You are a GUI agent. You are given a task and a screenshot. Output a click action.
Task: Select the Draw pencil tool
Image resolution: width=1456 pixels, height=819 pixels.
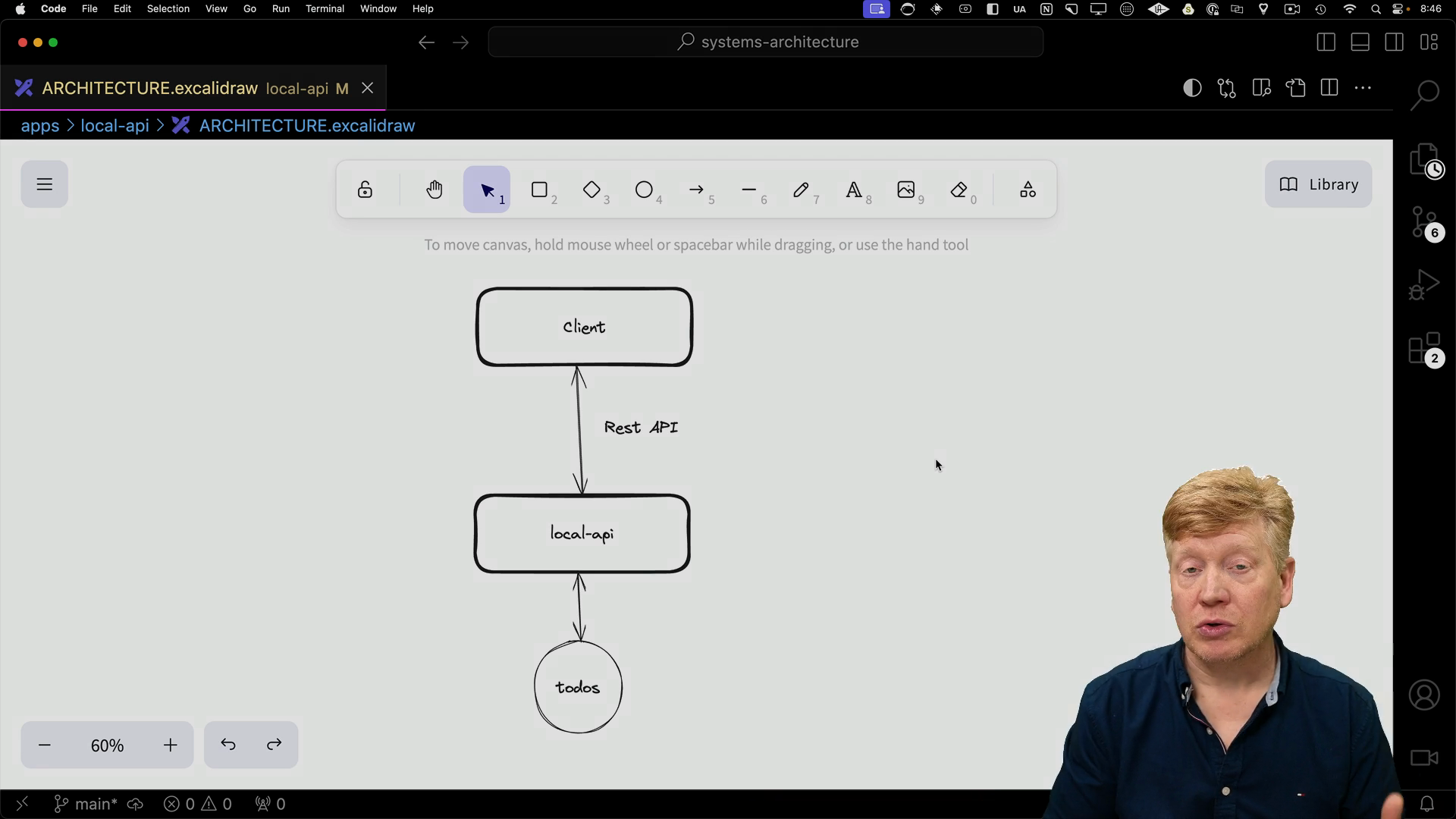(802, 190)
